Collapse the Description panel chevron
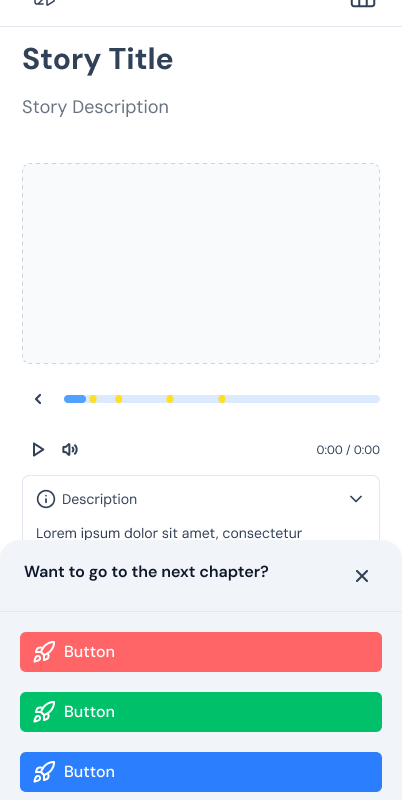 356,499
